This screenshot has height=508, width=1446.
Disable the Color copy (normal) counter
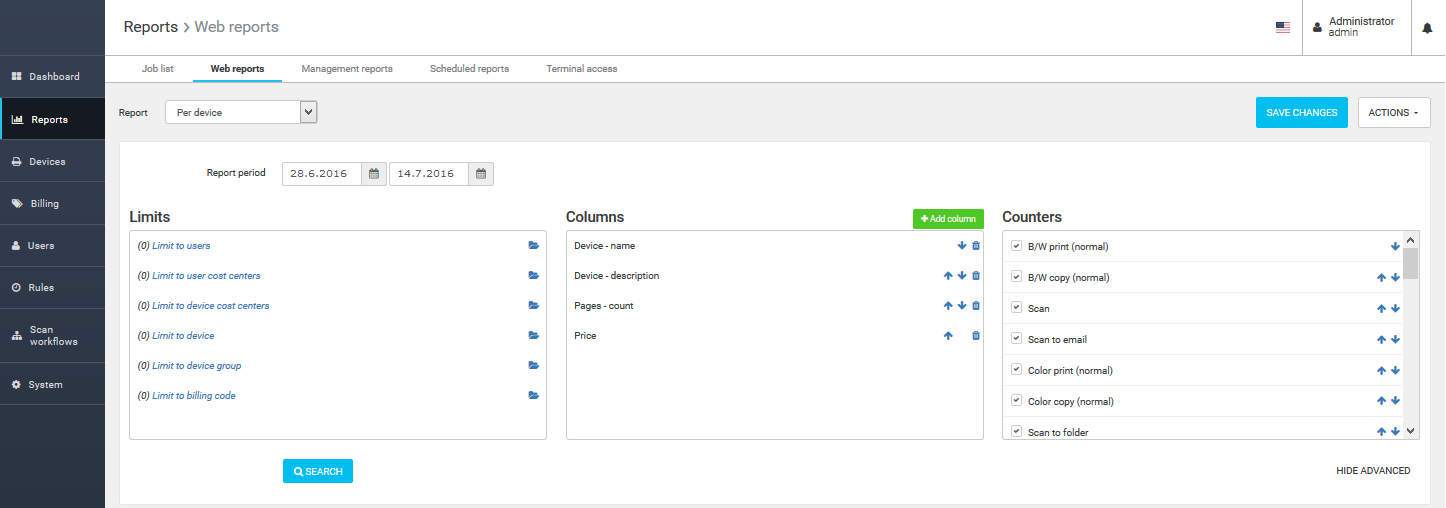(1016, 401)
